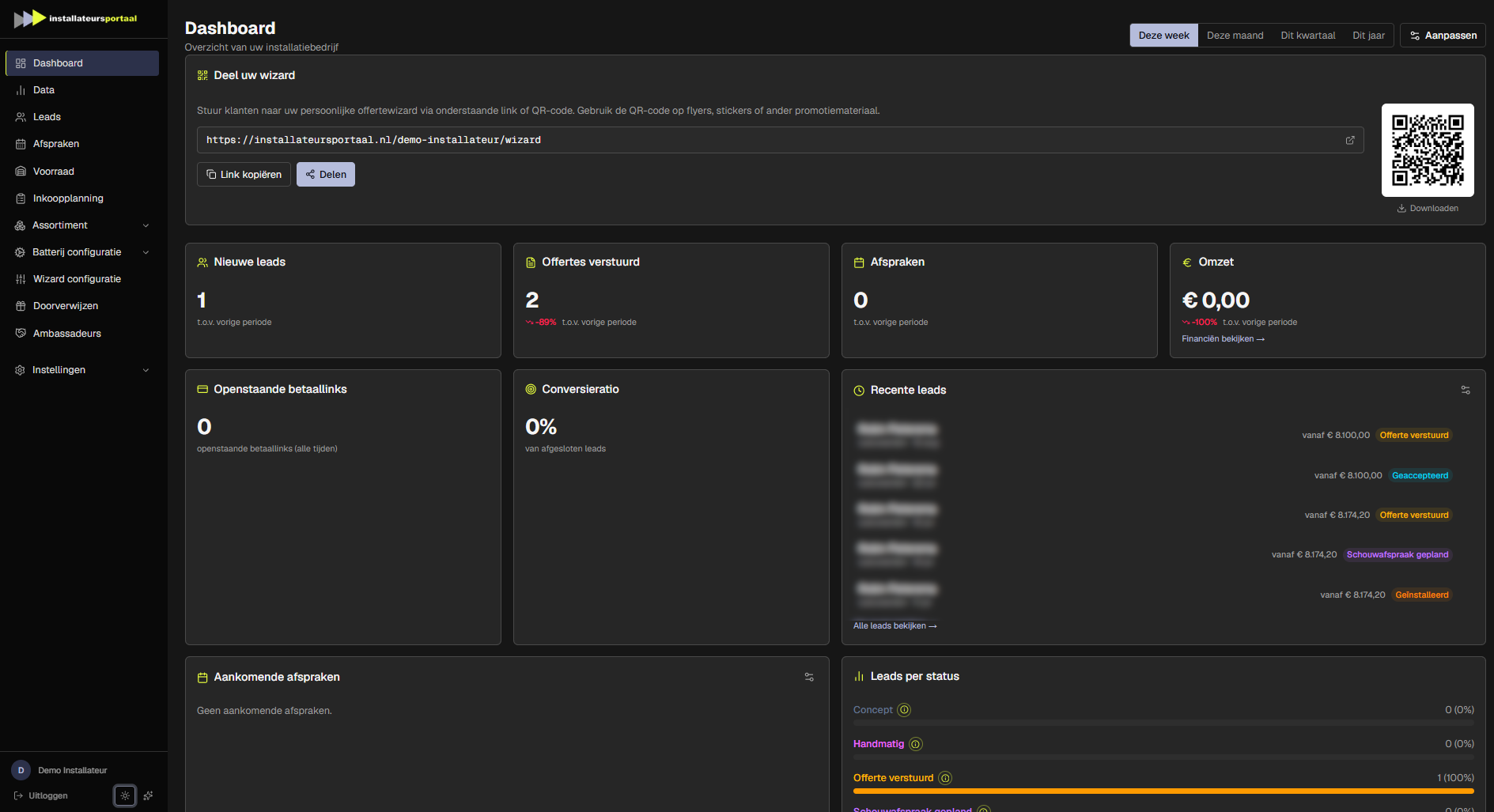Image resolution: width=1494 pixels, height=812 pixels.
Task: Click the Demo Installateur avatar
Action: coord(21,770)
